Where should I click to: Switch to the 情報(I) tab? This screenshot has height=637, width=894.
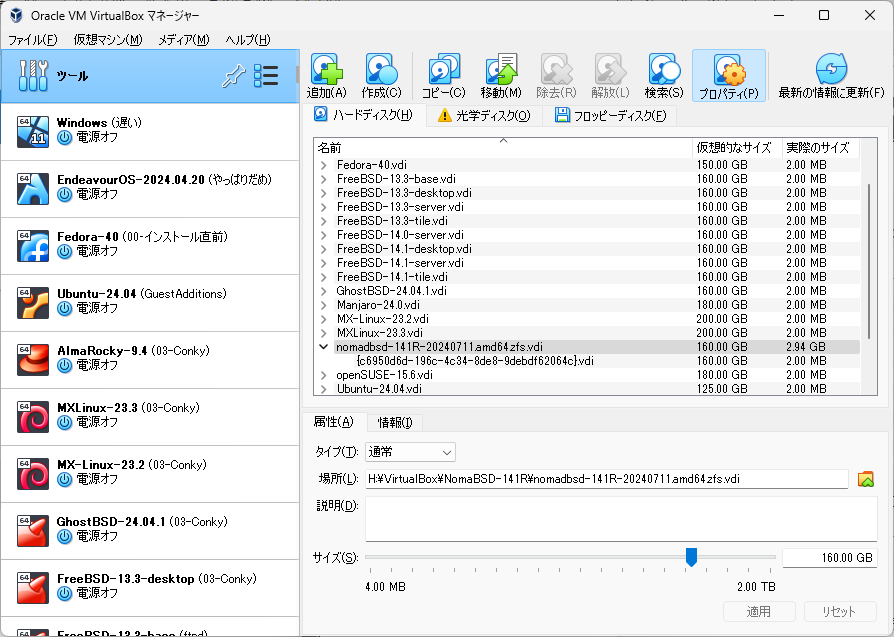coord(395,423)
